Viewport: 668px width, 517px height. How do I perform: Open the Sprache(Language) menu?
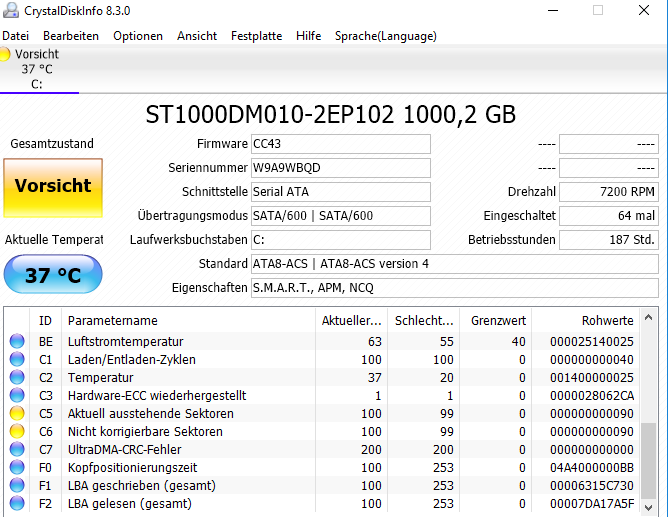(x=386, y=36)
